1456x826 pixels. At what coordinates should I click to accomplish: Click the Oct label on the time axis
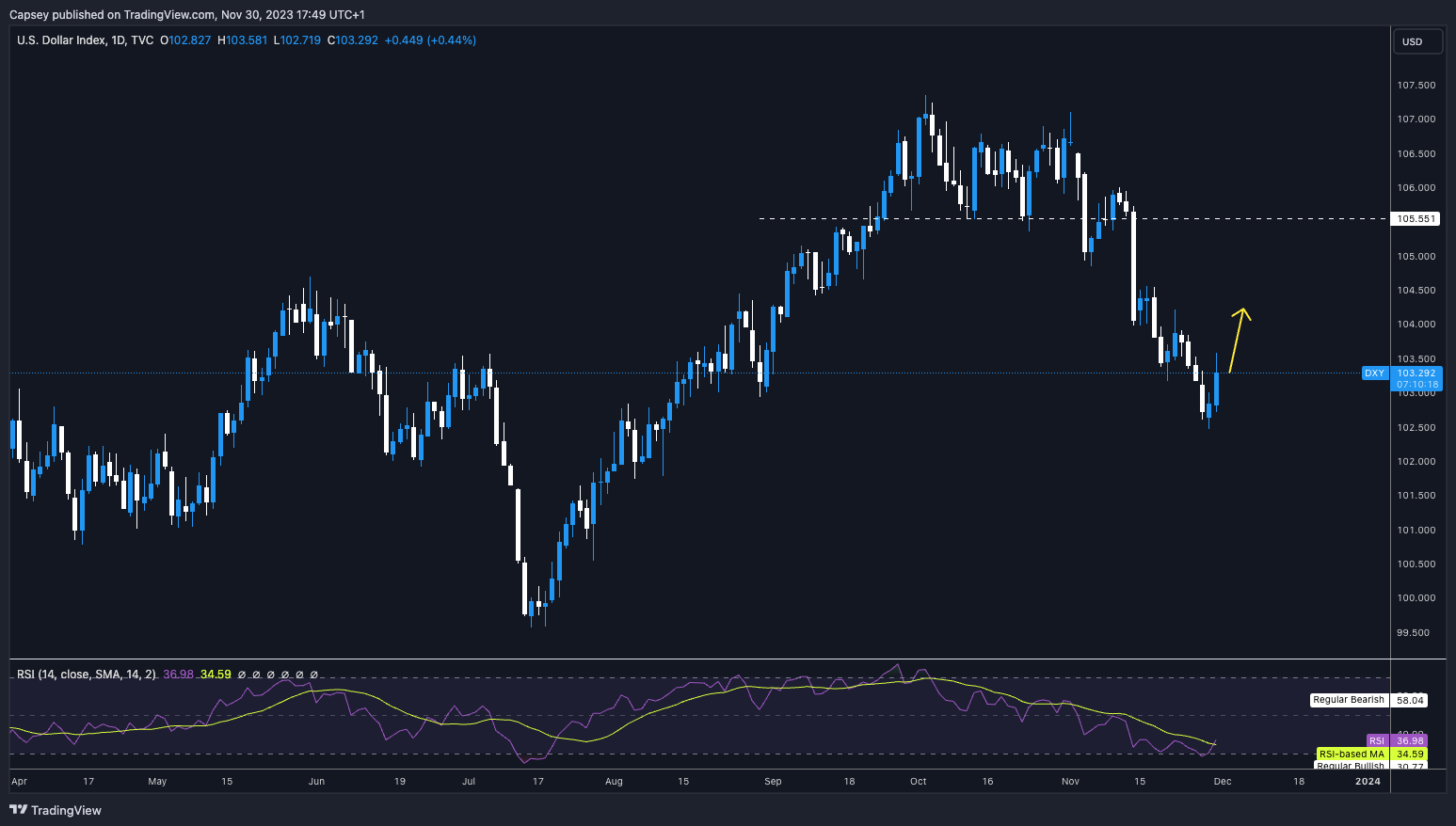coord(918,781)
